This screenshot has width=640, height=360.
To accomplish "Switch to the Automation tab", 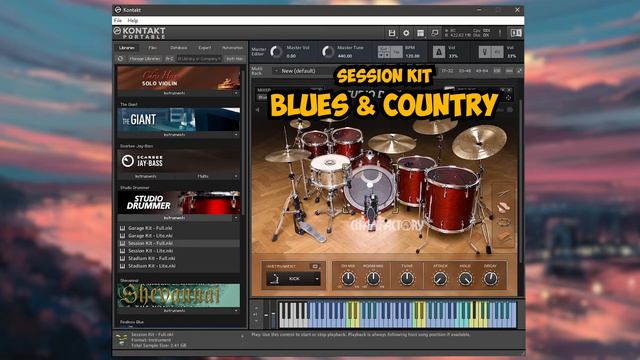I will [233, 48].
